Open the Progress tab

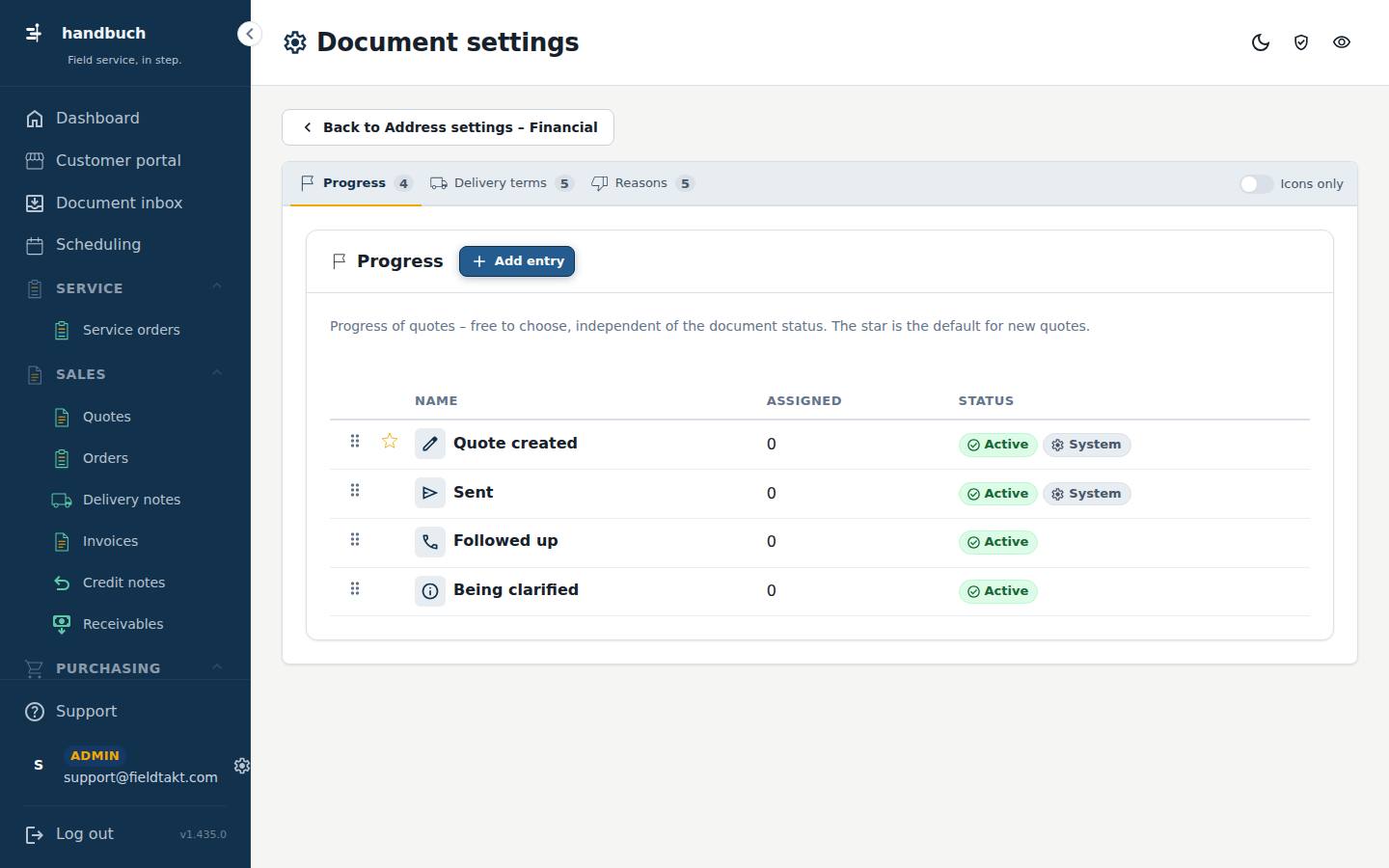click(x=356, y=183)
